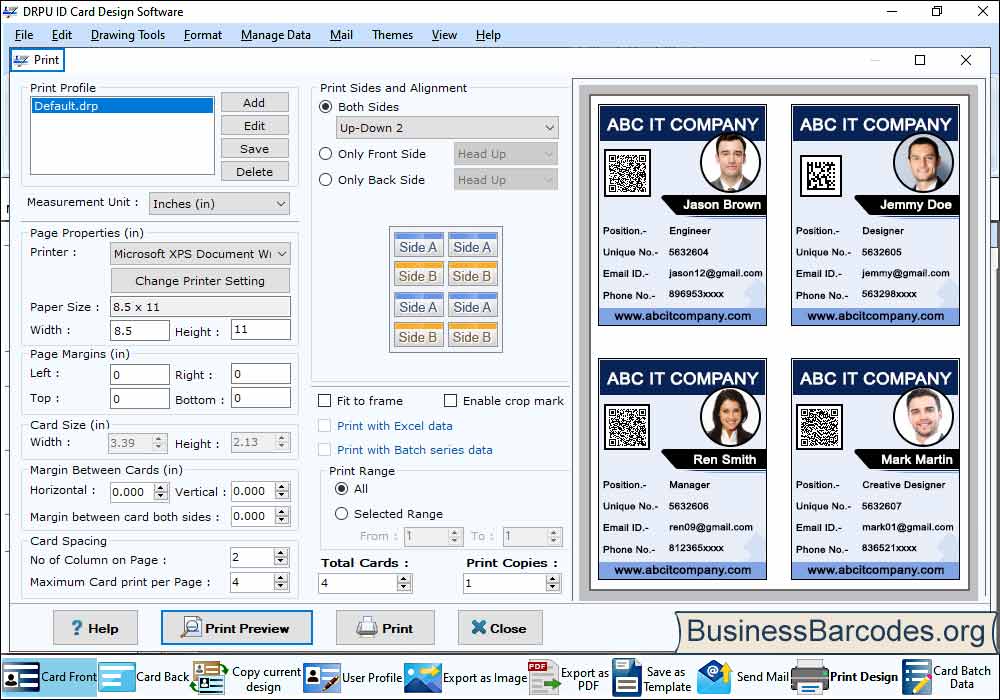Click the Help question mark icon
Screen dimensions: 1000x700
(x=77, y=628)
